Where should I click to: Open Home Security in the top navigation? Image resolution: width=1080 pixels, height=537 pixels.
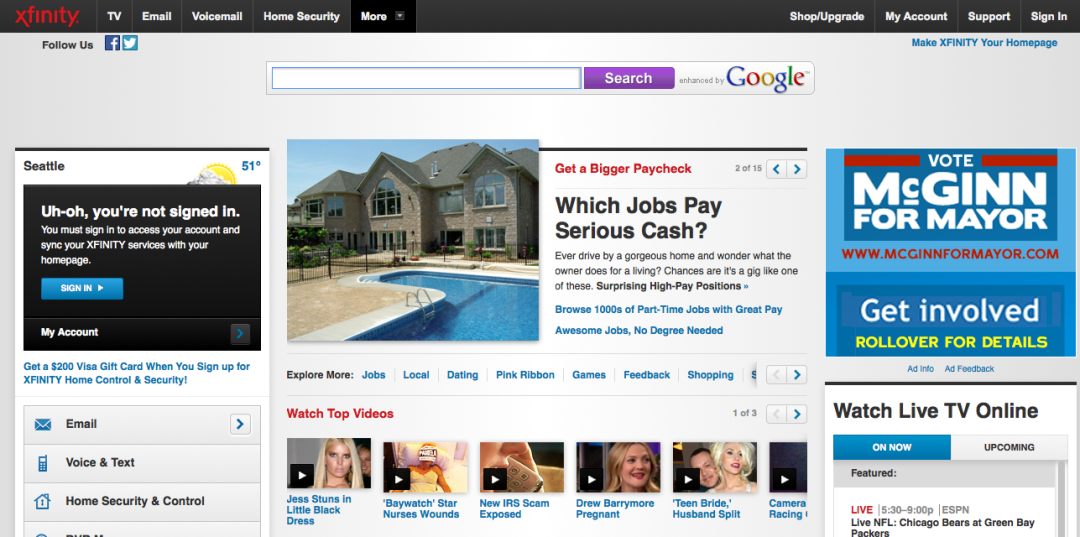point(302,17)
